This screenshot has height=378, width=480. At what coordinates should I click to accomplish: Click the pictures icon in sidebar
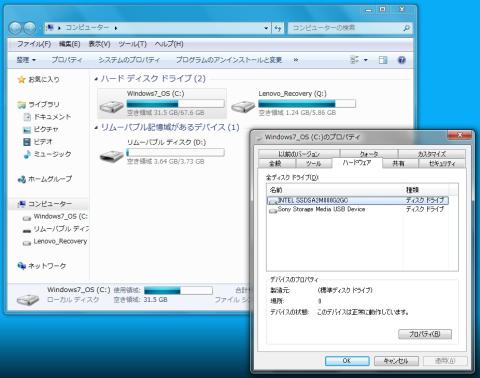tap(27, 130)
